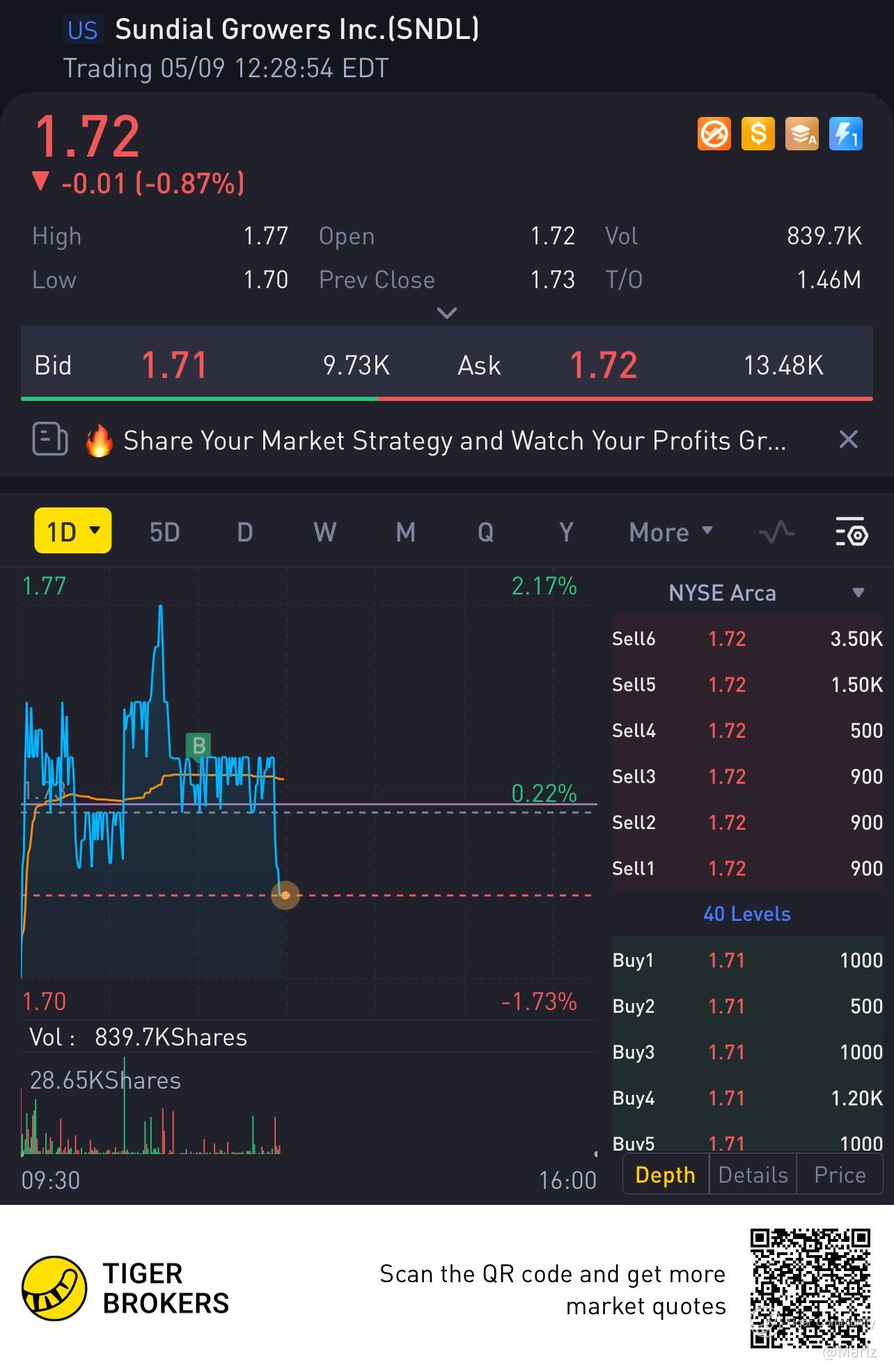Tap the orange current price dot on chart
Image resolution: width=894 pixels, height=1372 pixels.
click(x=285, y=895)
